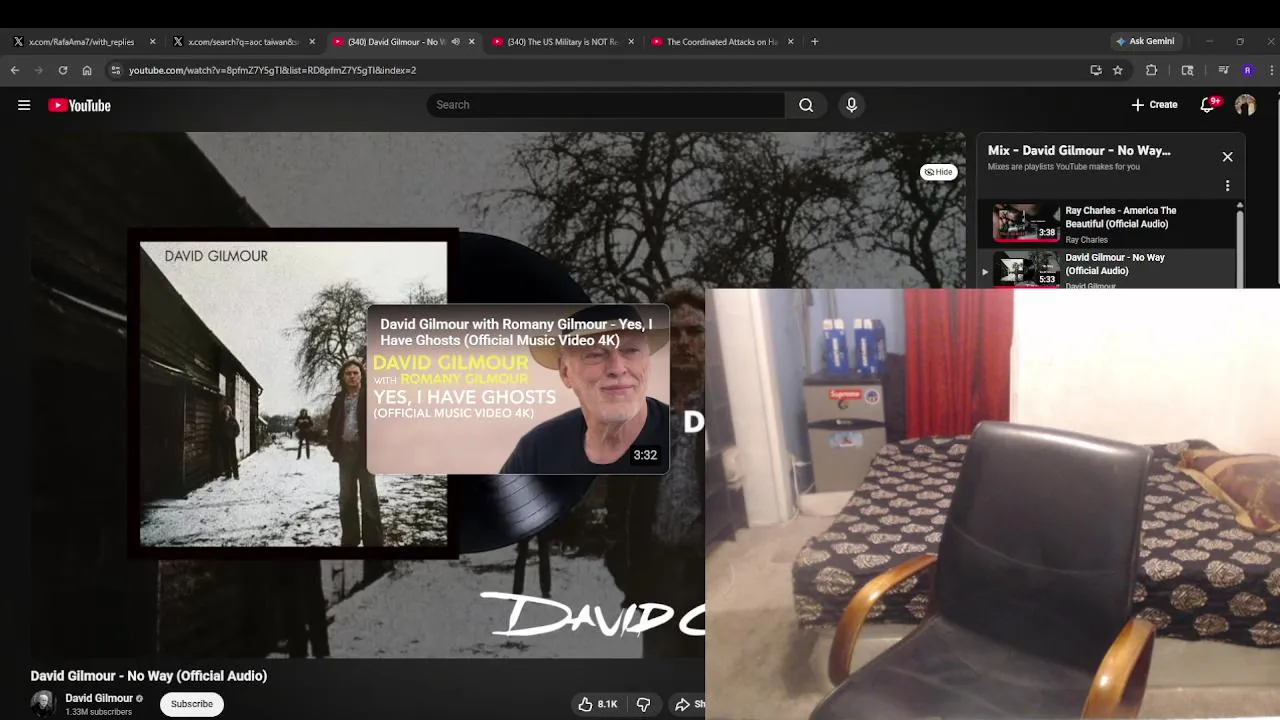Click the Mix - David Gilmour - No Way heading
Viewport: 1280px width, 720px height.
(x=1079, y=151)
